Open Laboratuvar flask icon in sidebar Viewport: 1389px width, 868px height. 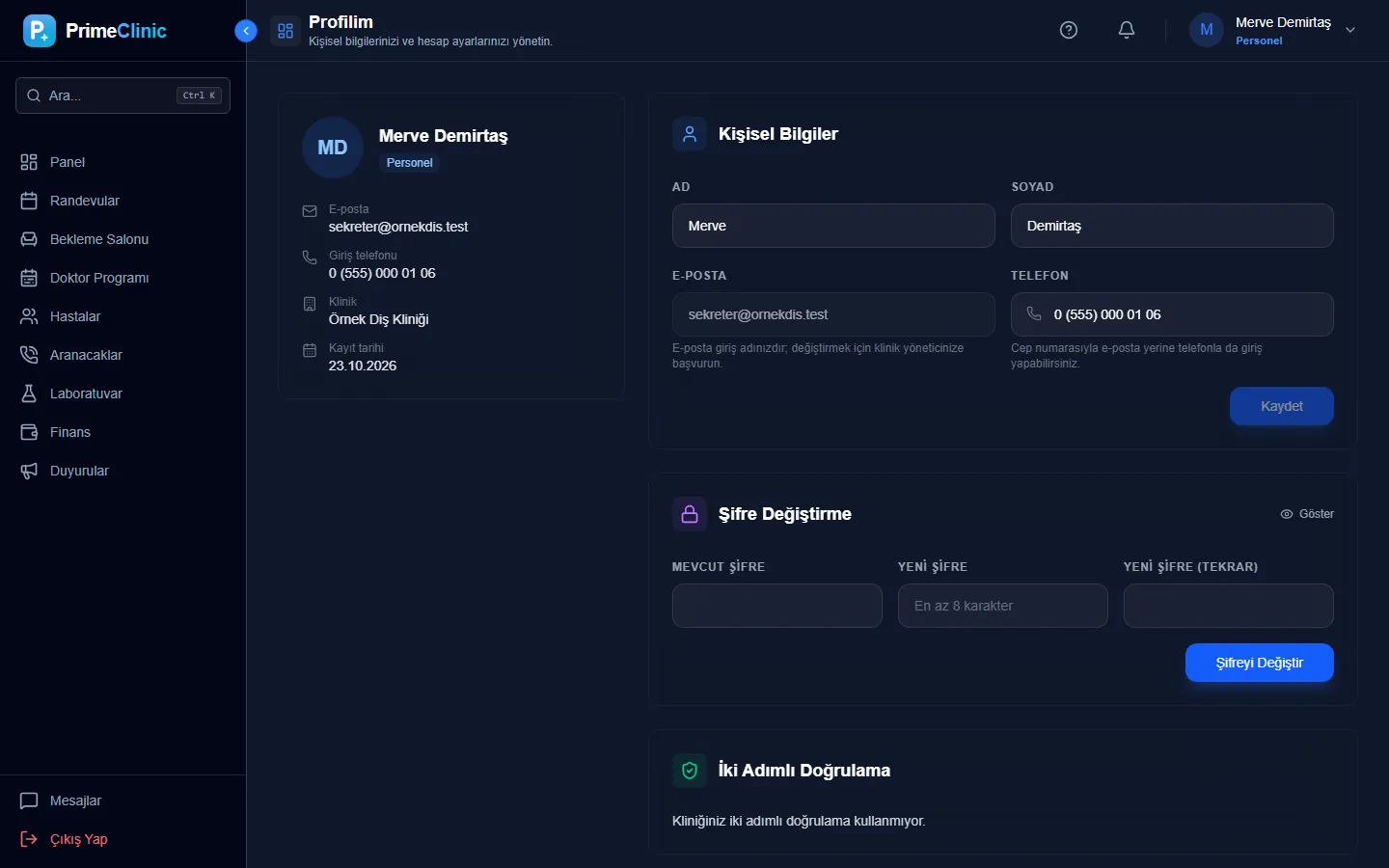click(x=29, y=393)
